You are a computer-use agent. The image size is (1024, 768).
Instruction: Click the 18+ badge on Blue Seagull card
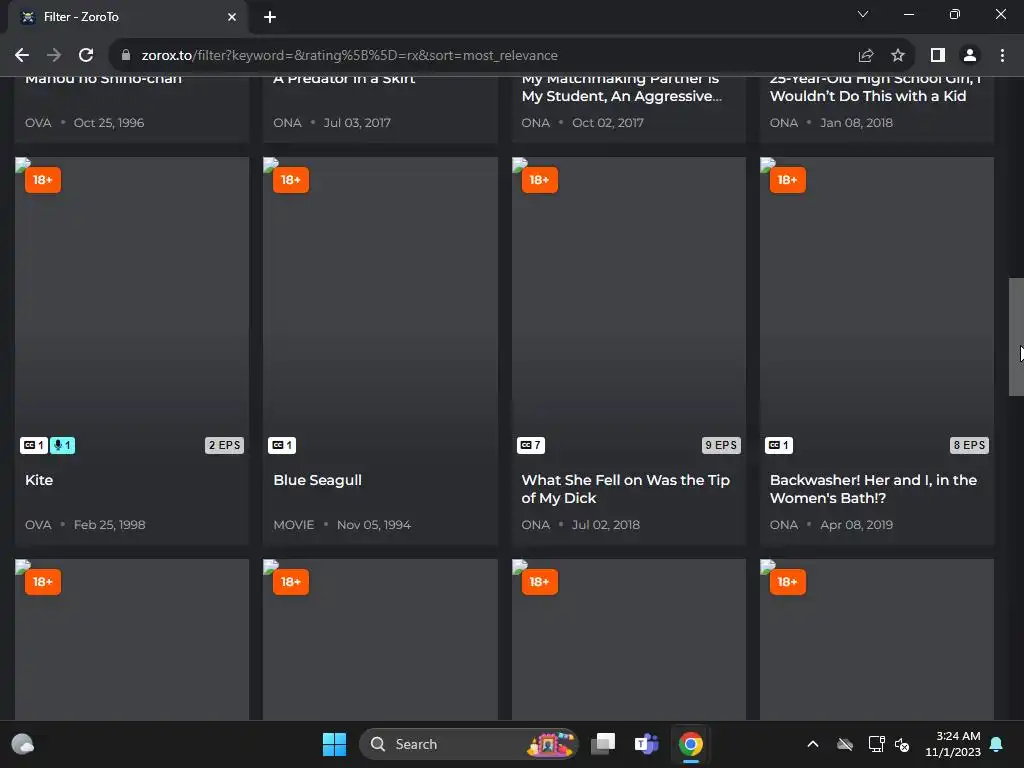click(291, 180)
